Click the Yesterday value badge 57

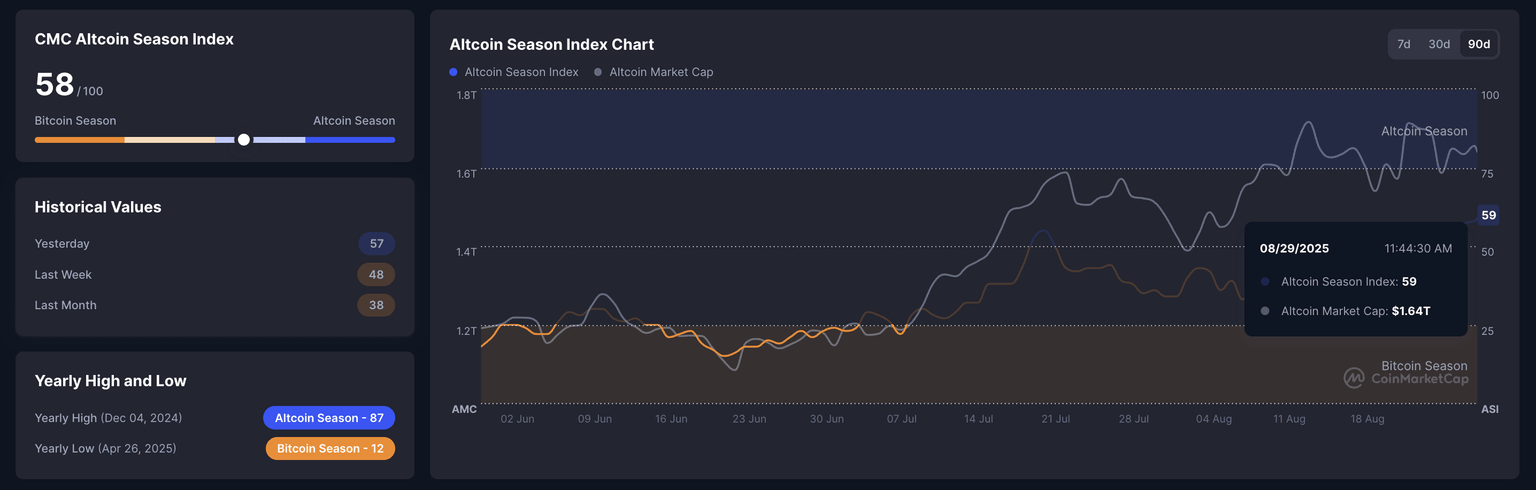(377, 244)
